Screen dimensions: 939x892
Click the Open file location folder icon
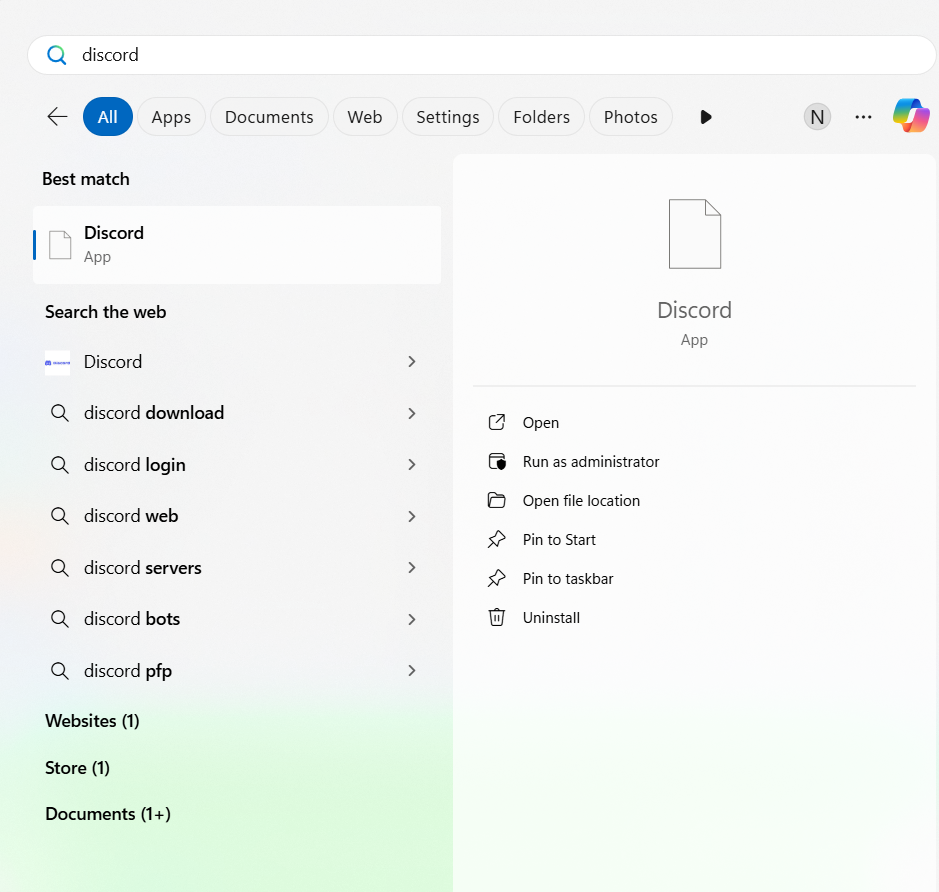point(496,500)
